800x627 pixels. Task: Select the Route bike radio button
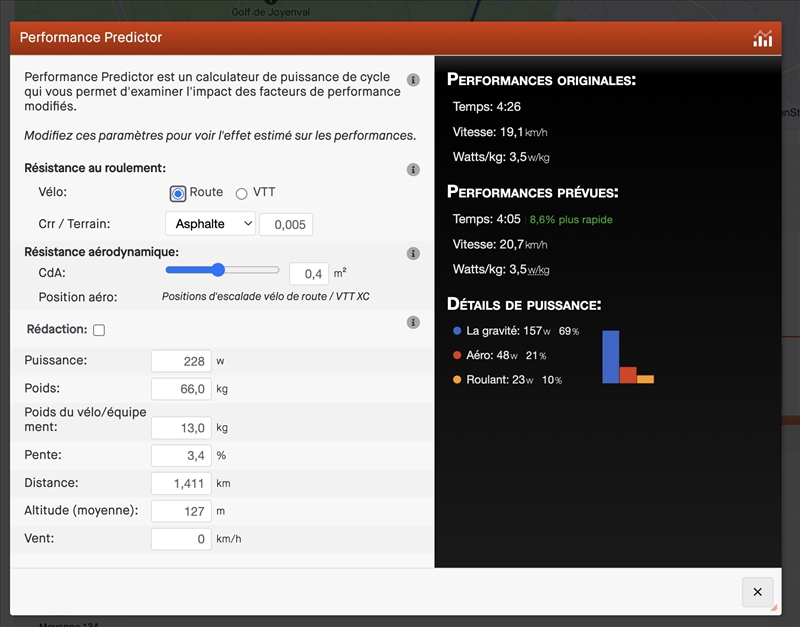click(x=178, y=193)
